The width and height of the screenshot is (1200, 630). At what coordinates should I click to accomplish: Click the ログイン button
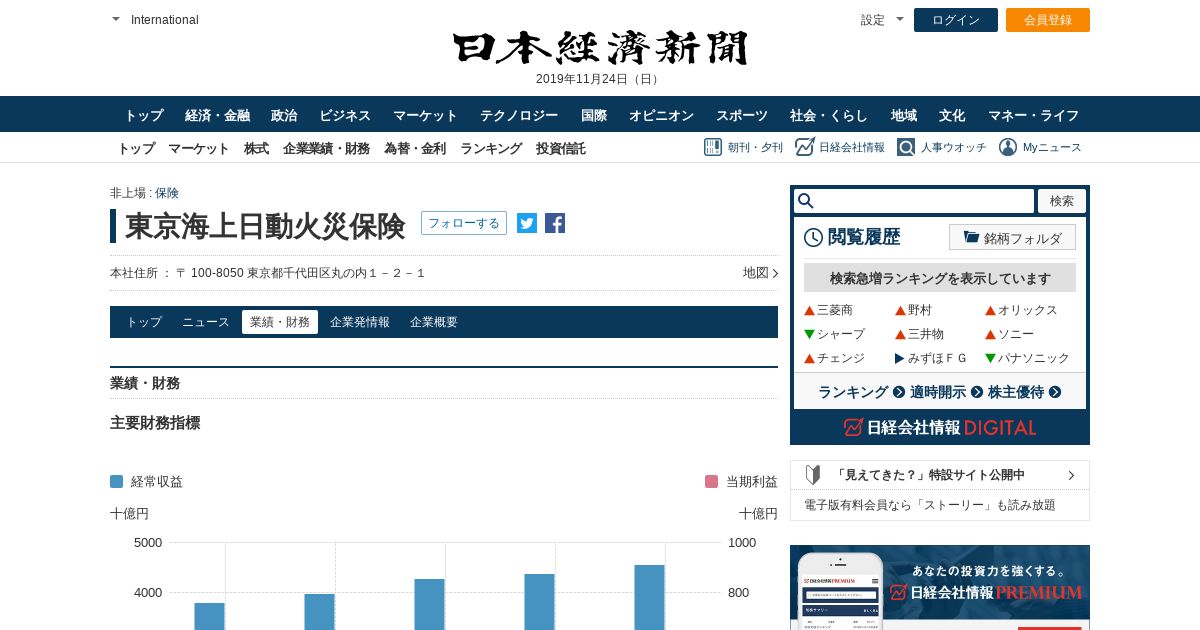click(956, 20)
